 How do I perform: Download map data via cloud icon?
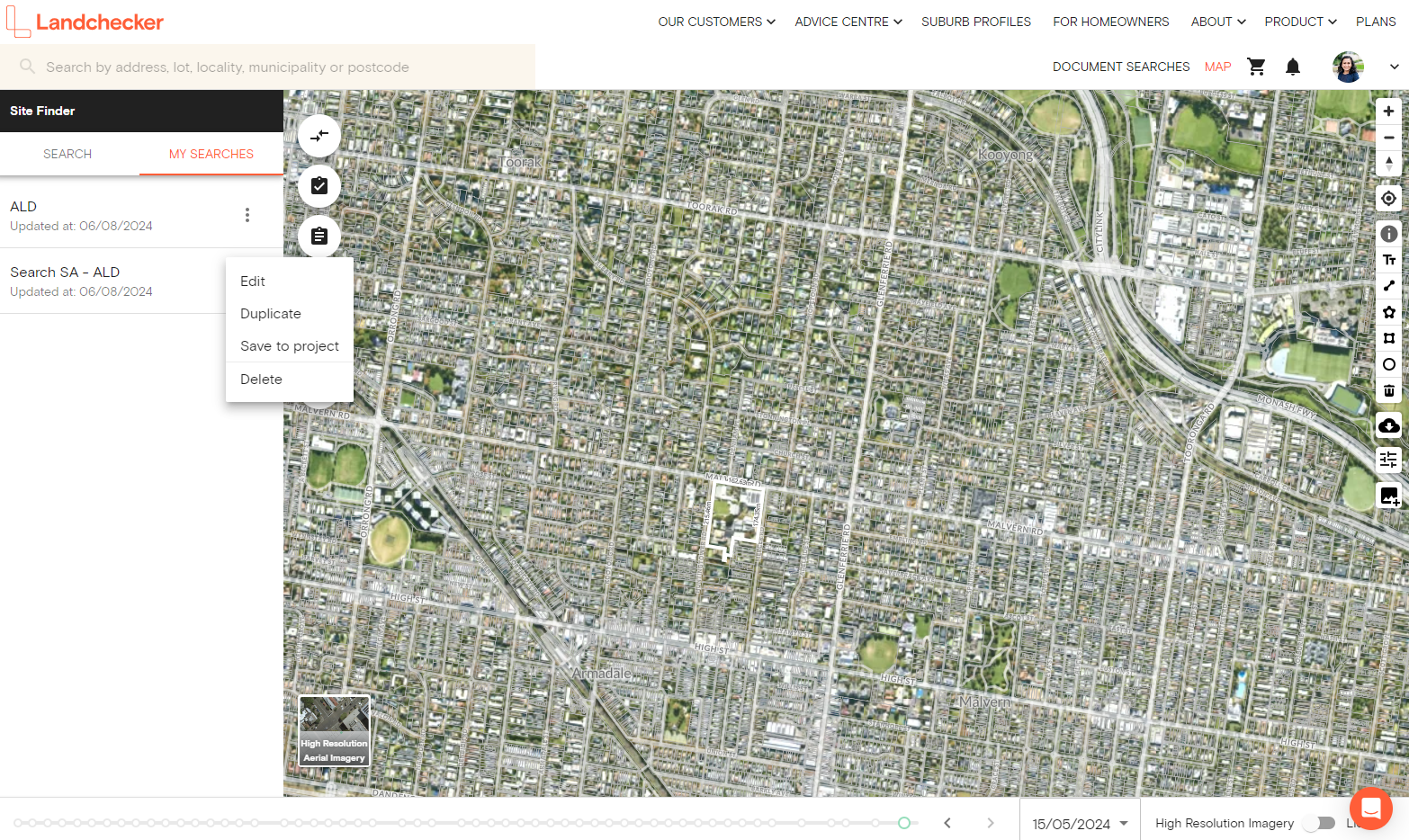click(1388, 425)
